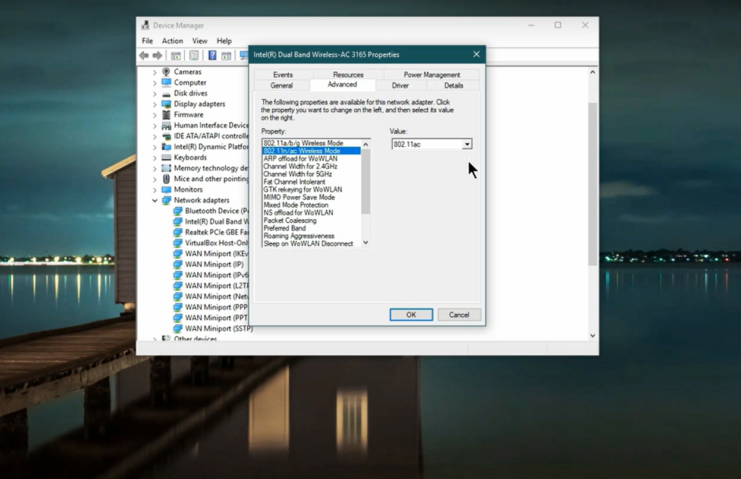Toggle the show/hide action pane toolbar icon
This screenshot has width=741, height=479.
(x=226, y=56)
